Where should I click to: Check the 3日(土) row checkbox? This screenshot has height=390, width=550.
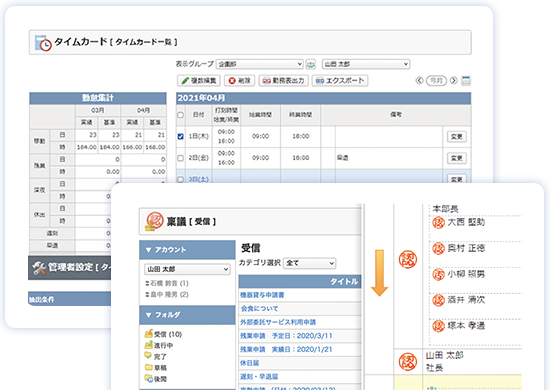click(x=180, y=180)
